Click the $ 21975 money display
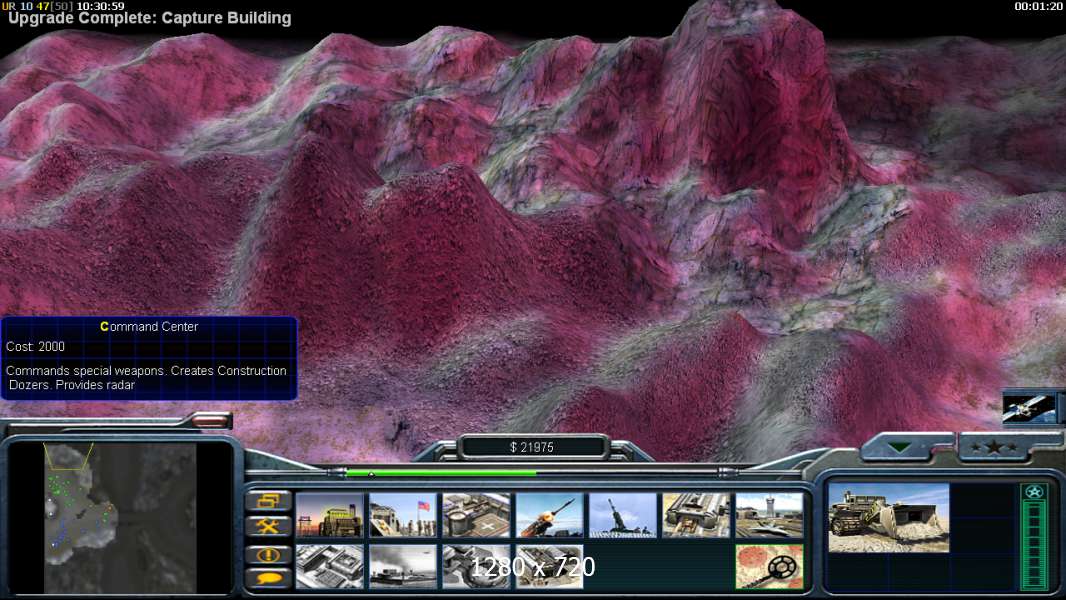The image size is (1066, 600). click(532, 447)
